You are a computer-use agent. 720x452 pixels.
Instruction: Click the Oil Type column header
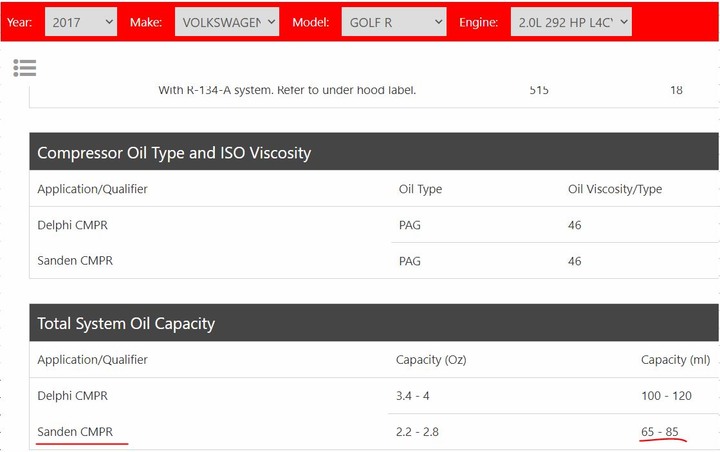point(420,189)
